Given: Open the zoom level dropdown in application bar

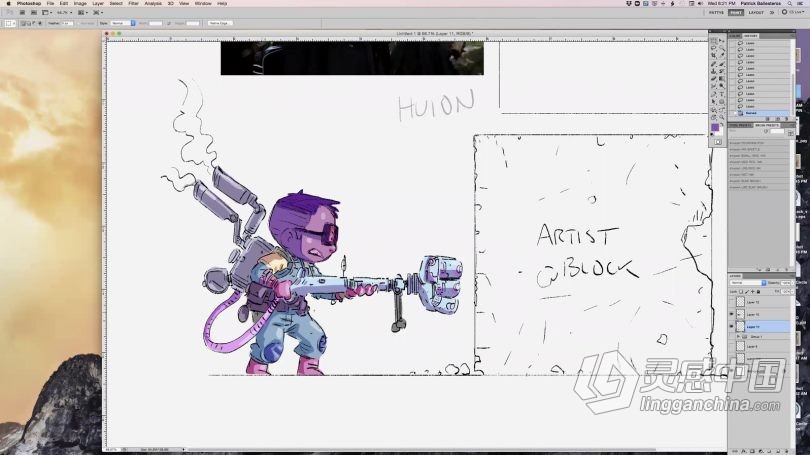Looking at the screenshot, I should point(65,12).
